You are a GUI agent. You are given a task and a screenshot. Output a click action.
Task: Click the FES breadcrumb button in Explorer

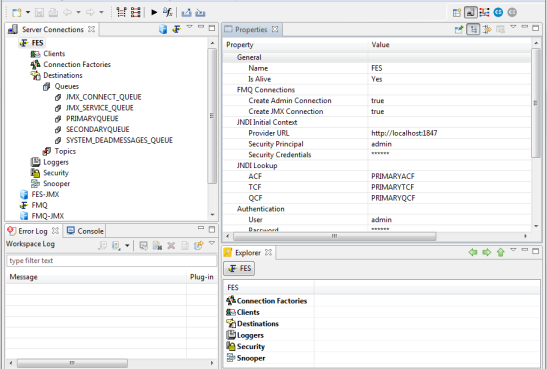click(239, 268)
